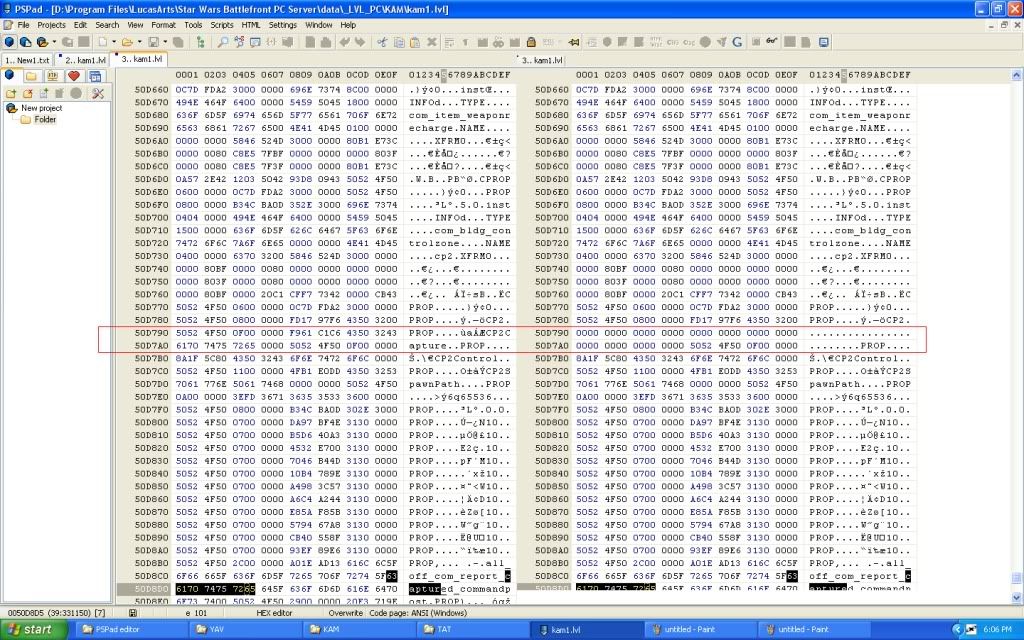Click 'off_com_report_' text in left pane
This screenshot has width=1024, height=640.
456,576
